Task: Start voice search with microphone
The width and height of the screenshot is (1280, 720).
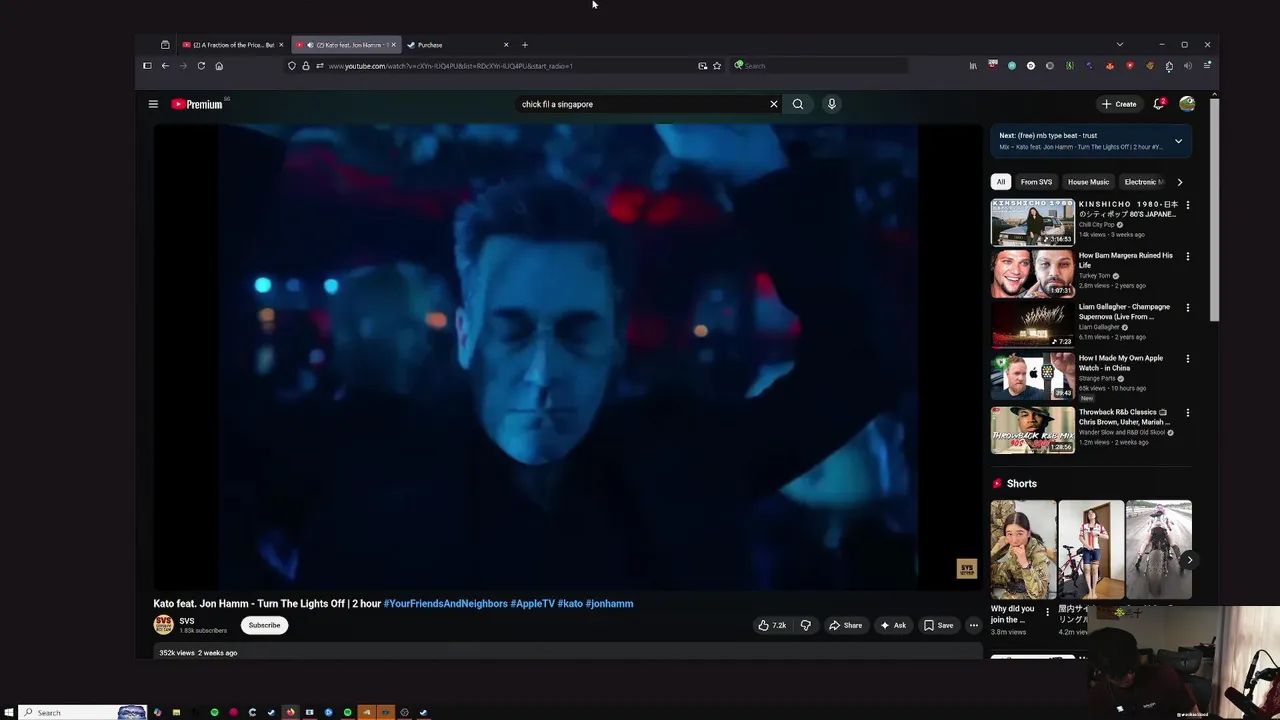Action: [831, 104]
